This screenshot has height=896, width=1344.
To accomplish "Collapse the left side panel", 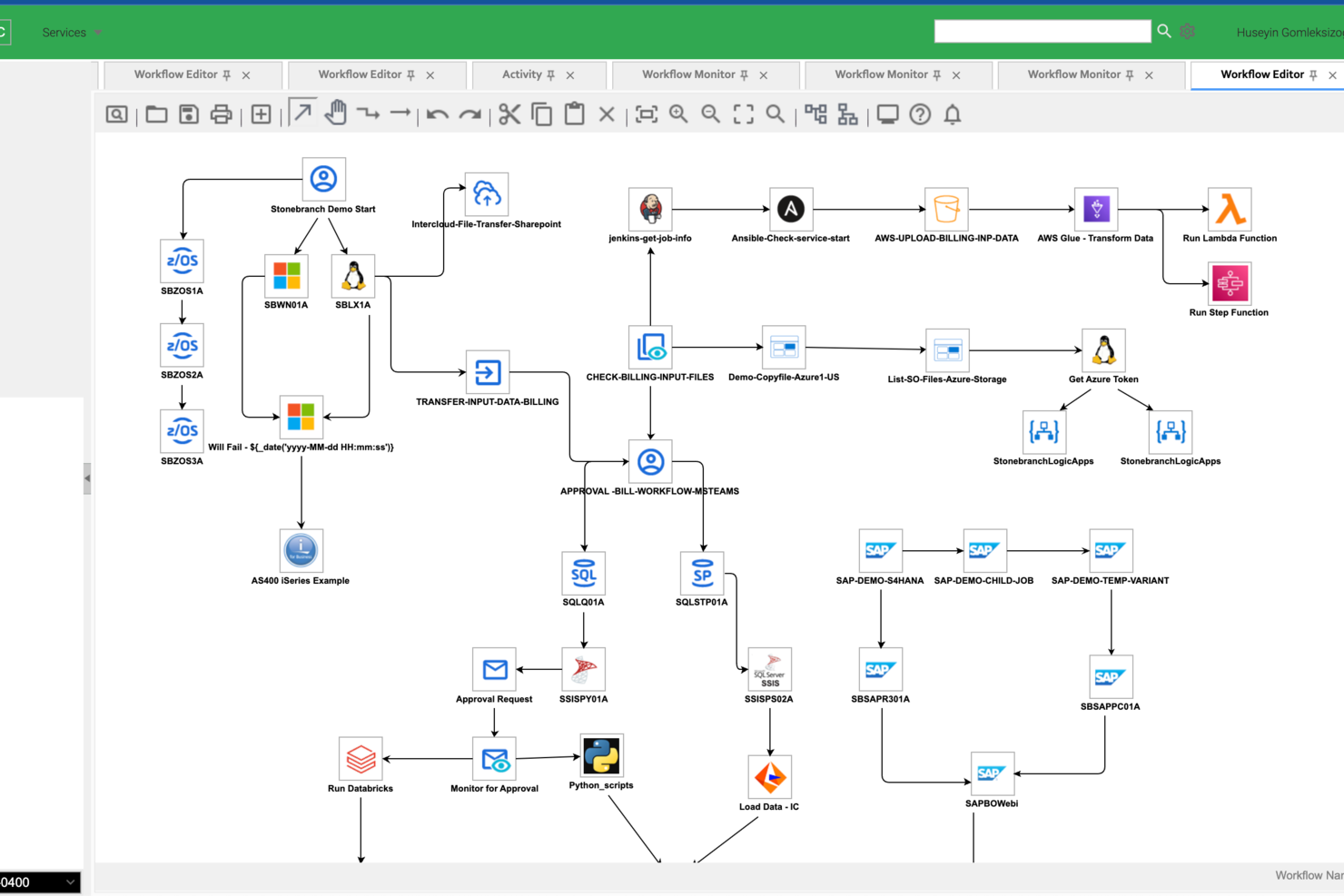I will tap(86, 478).
